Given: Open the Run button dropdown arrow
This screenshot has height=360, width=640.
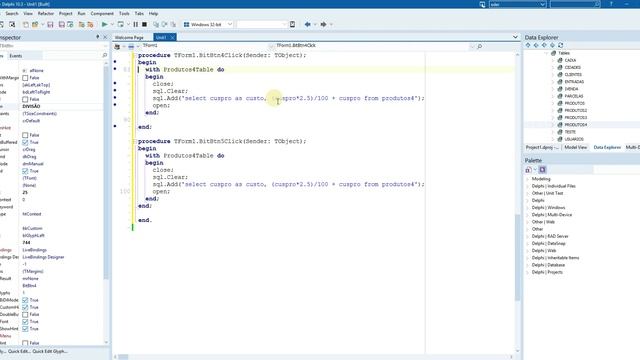Looking at the screenshot, I should 112,24.
